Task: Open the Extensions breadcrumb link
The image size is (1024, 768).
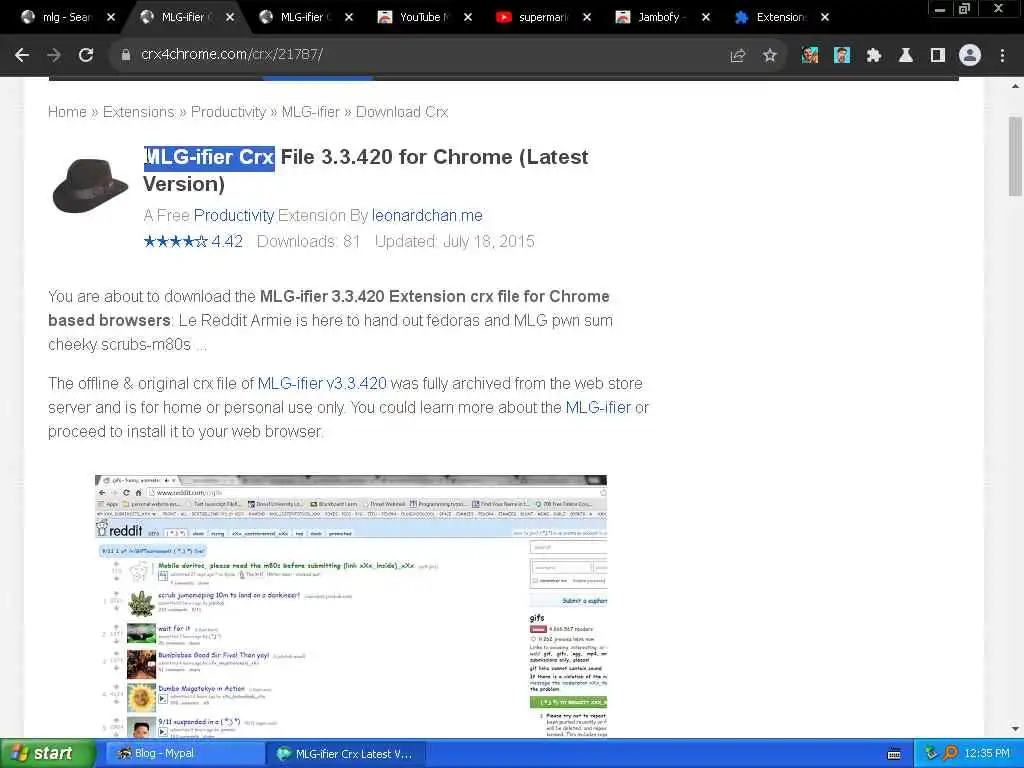Action: pos(138,112)
